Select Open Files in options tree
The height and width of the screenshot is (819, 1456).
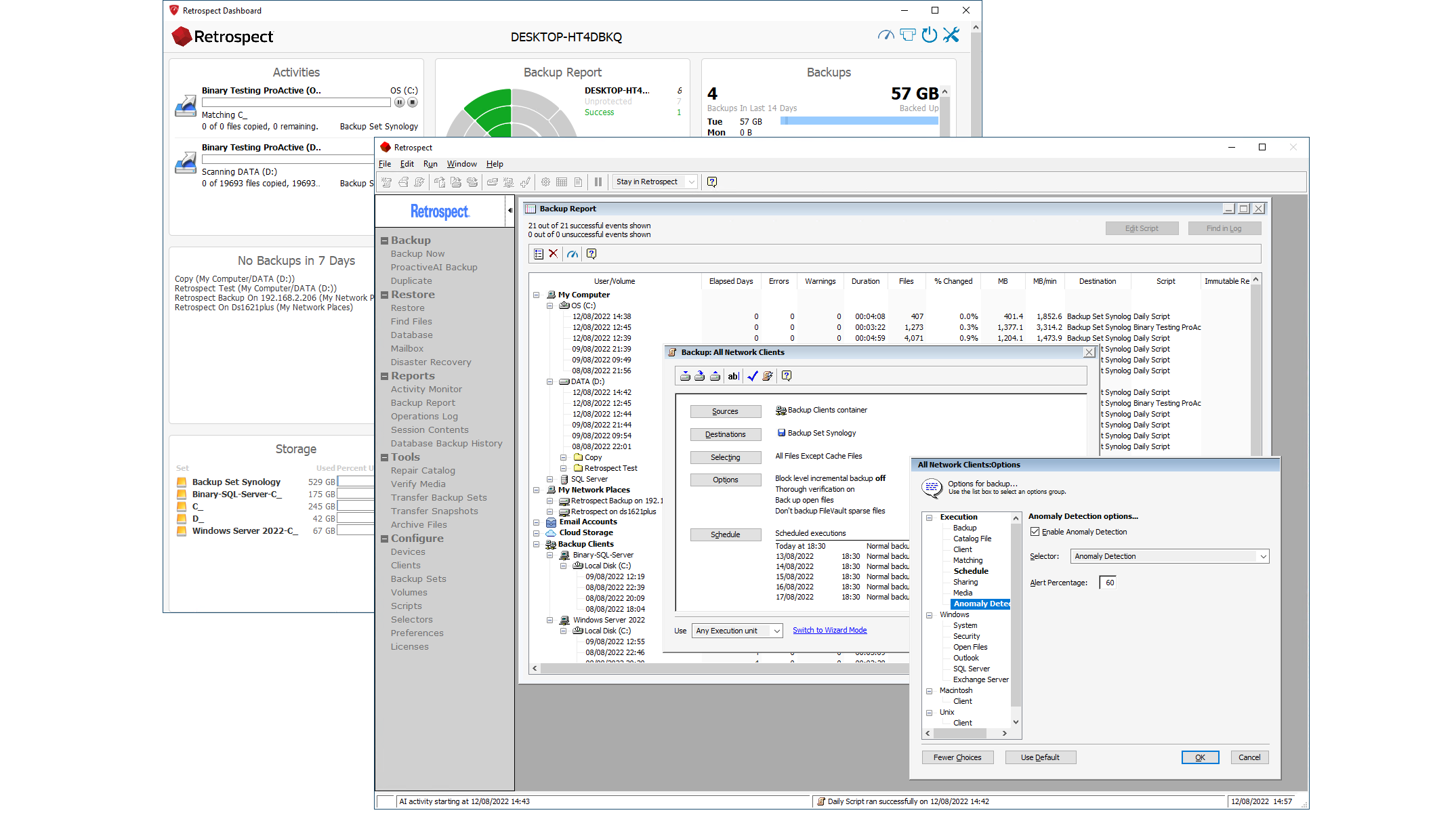970,648
